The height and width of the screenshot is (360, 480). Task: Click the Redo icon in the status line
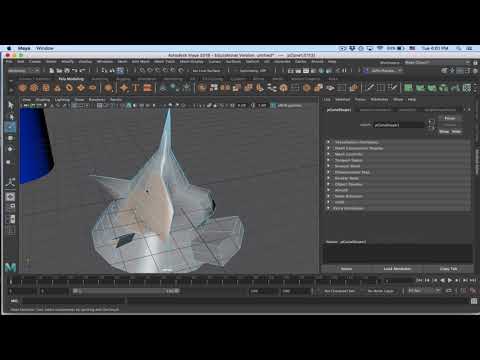pos(82,70)
